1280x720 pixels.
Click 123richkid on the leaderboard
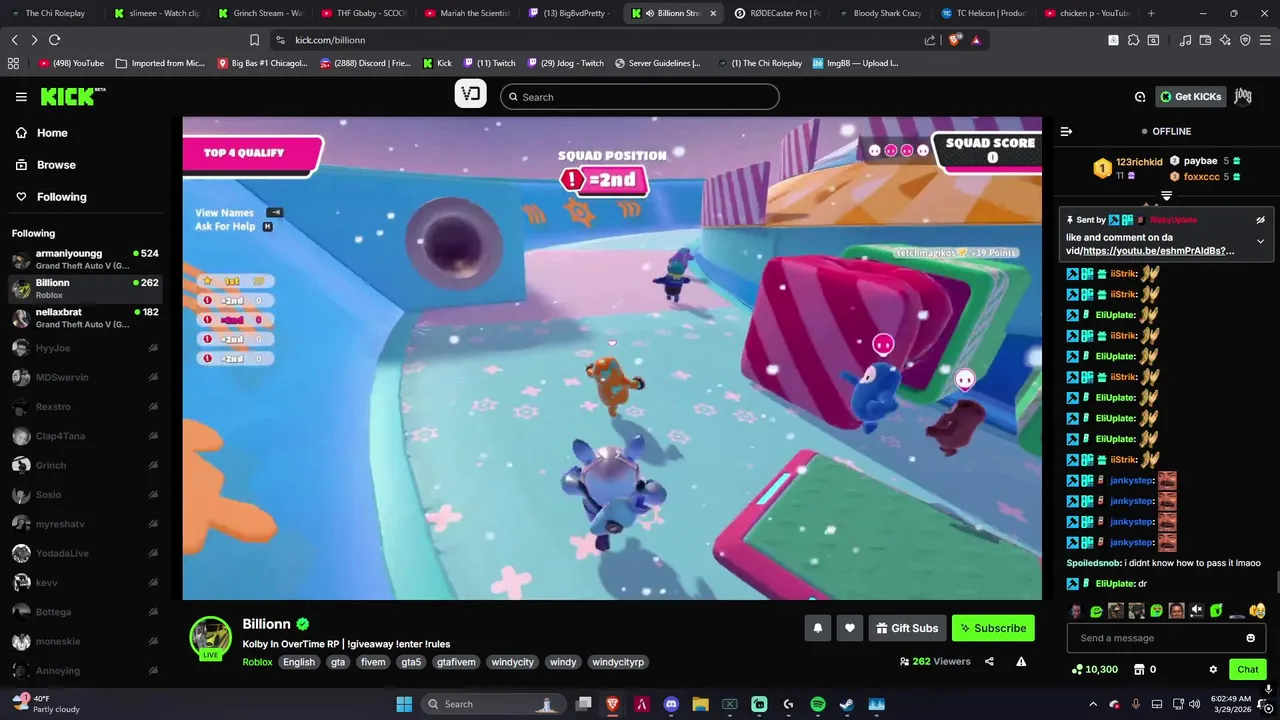point(1139,162)
